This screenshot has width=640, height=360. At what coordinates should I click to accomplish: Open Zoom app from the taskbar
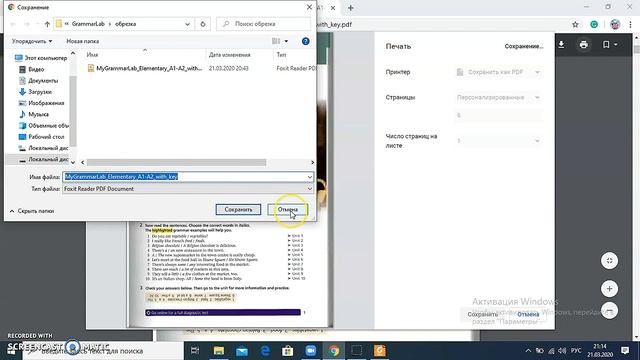tap(311, 351)
